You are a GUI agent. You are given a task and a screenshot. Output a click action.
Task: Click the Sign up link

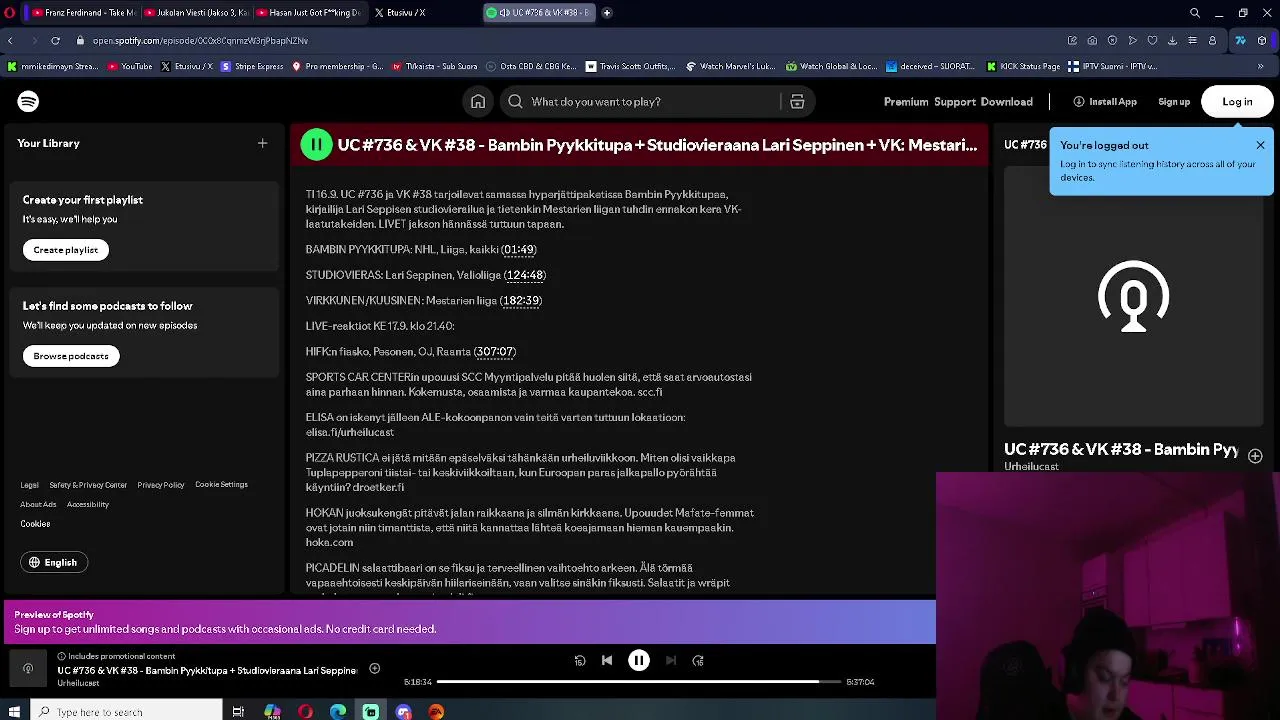coord(1174,101)
